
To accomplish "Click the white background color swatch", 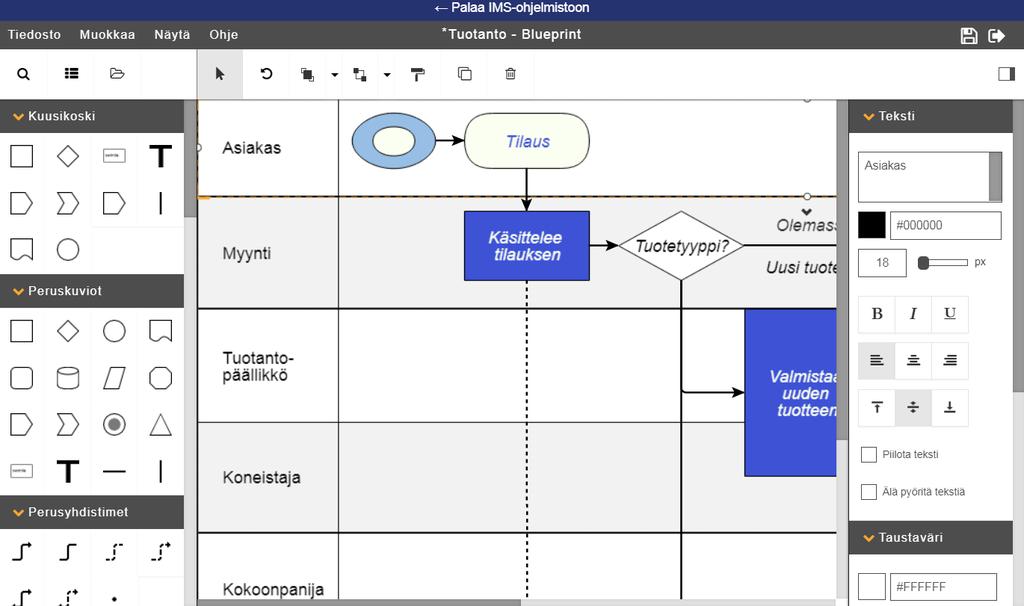I will pyautogui.click(x=871, y=586).
